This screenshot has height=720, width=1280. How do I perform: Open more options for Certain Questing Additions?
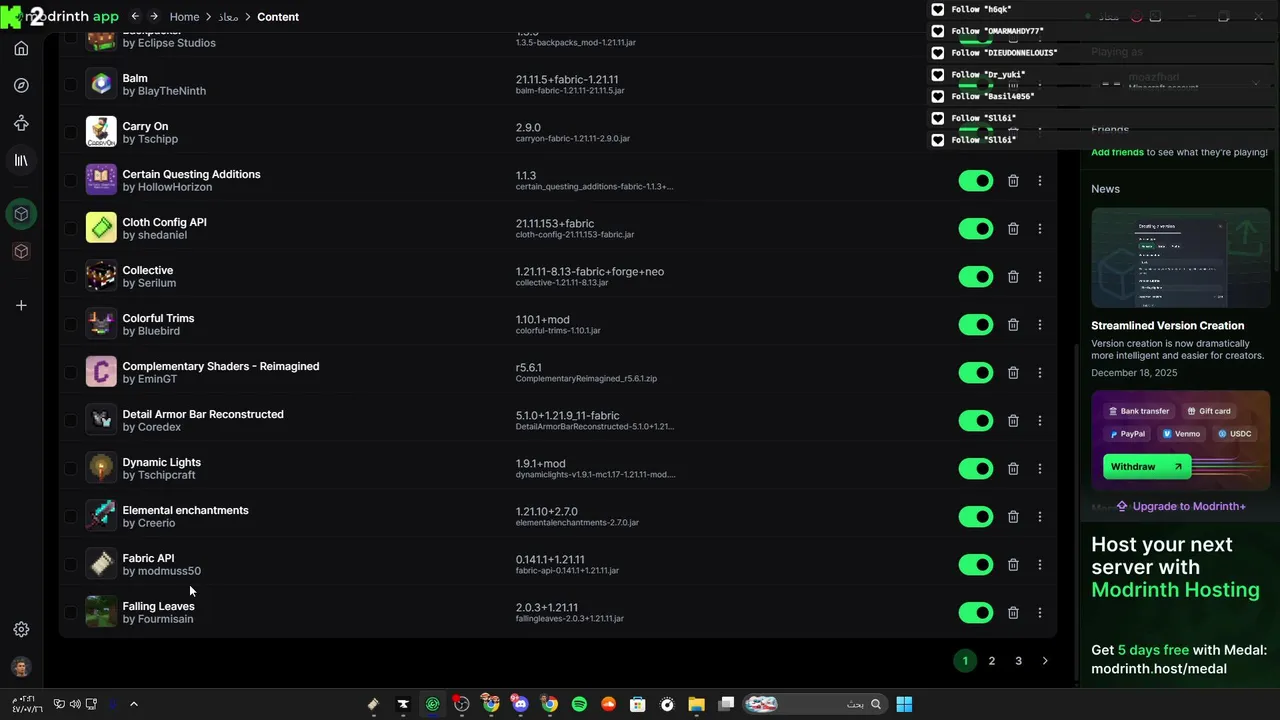coord(1040,180)
